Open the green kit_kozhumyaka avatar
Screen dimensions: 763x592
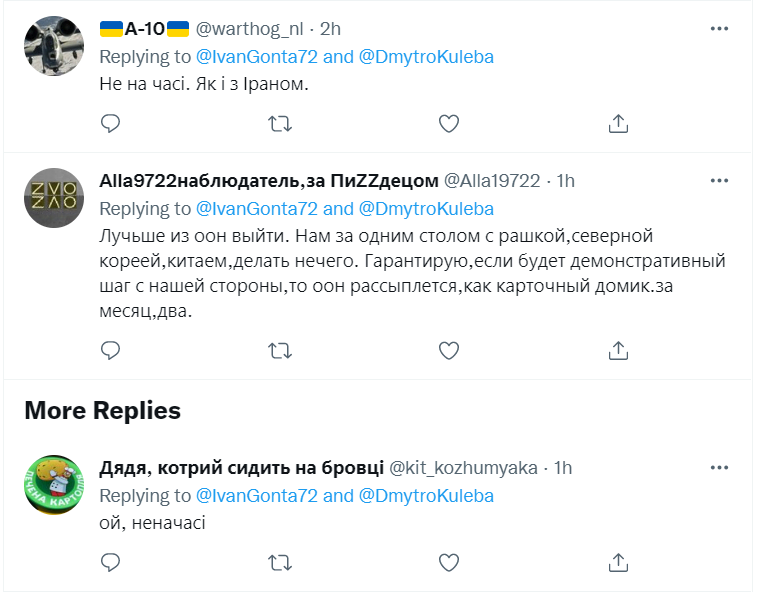pos(54,484)
